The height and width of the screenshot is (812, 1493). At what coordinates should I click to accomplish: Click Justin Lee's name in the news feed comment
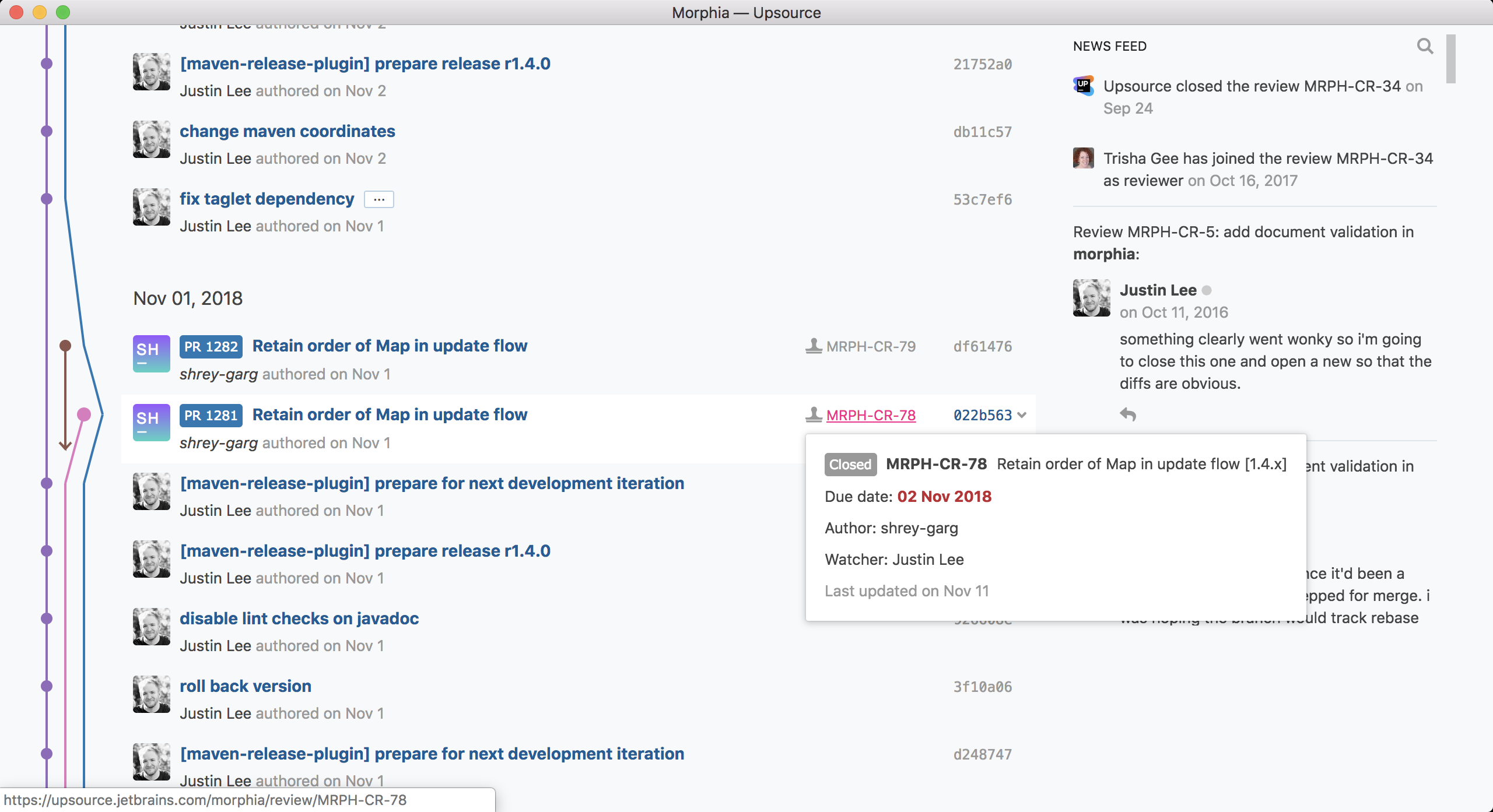(x=1158, y=290)
